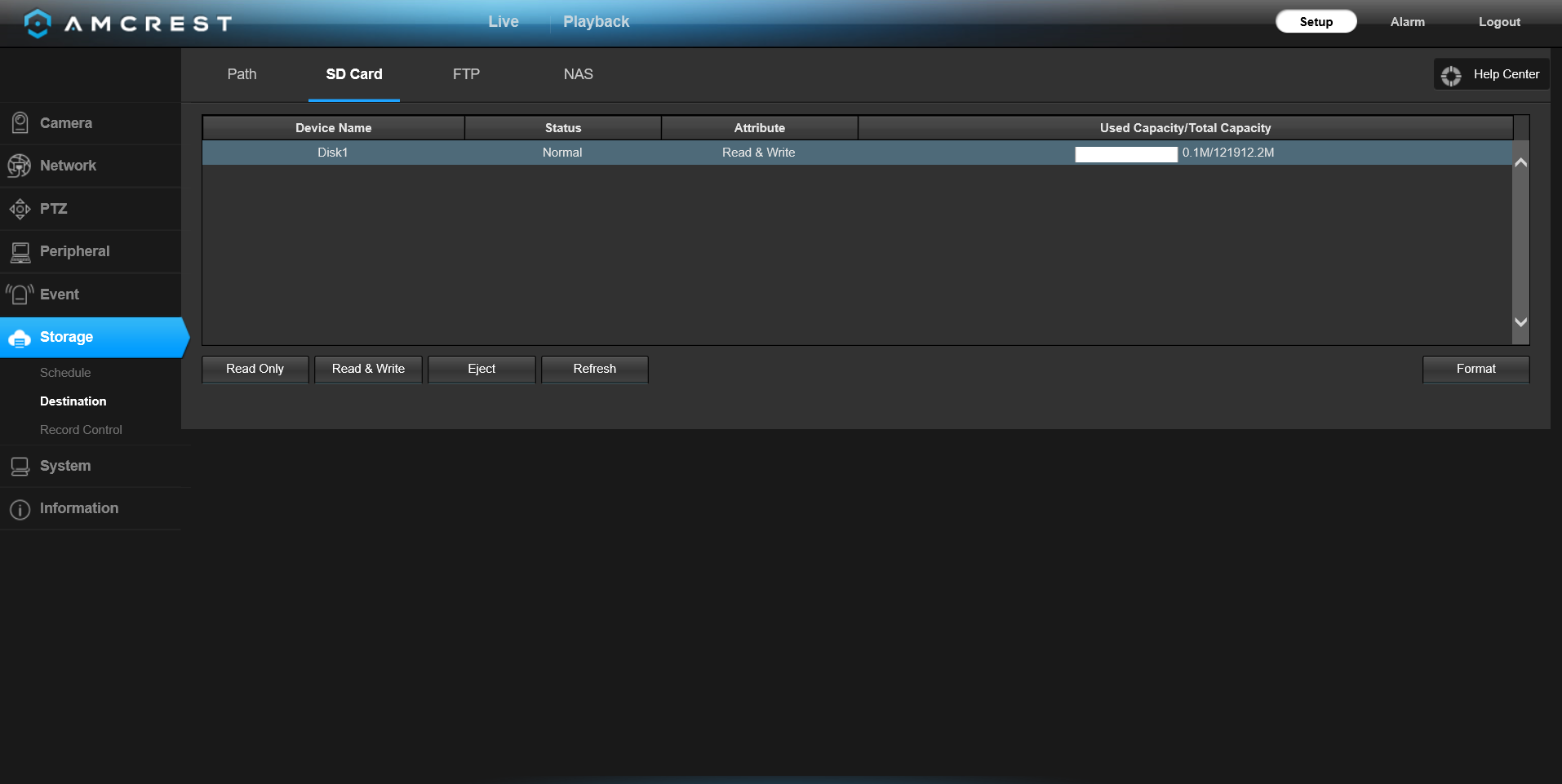Click the Used Capacity/Total Capacity header
Viewport: 1562px width, 784px height.
(x=1185, y=128)
